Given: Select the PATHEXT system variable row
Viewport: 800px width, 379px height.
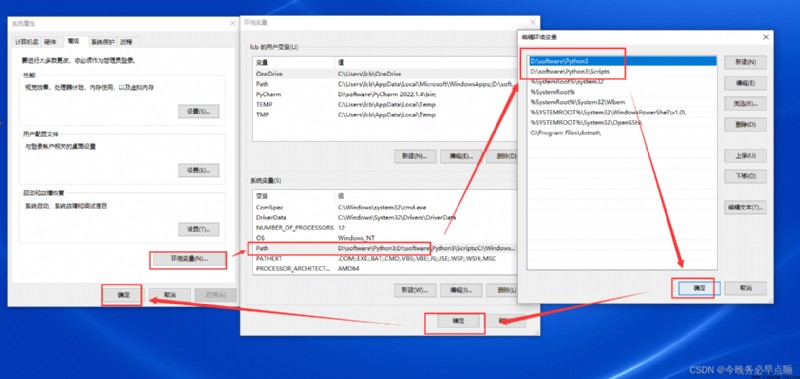Looking at the screenshot, I should point(385,259).
